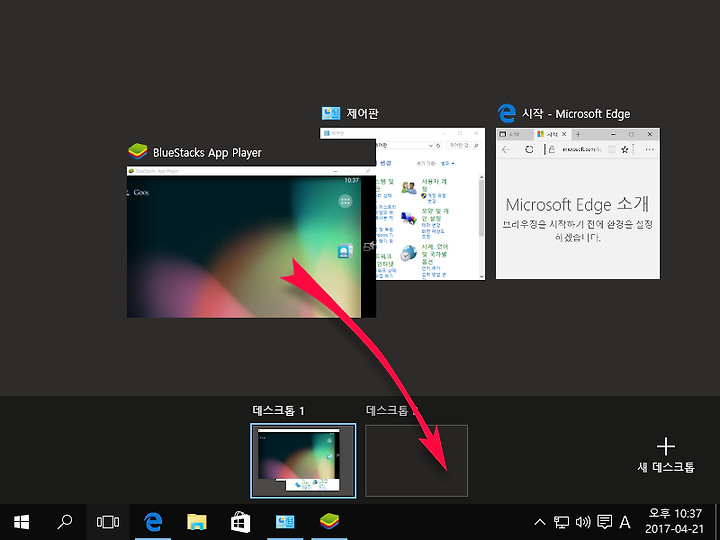This screenshot has height=540, width=720.
Task: Open File Explorer from the taskbar
Action: [197, 522]
